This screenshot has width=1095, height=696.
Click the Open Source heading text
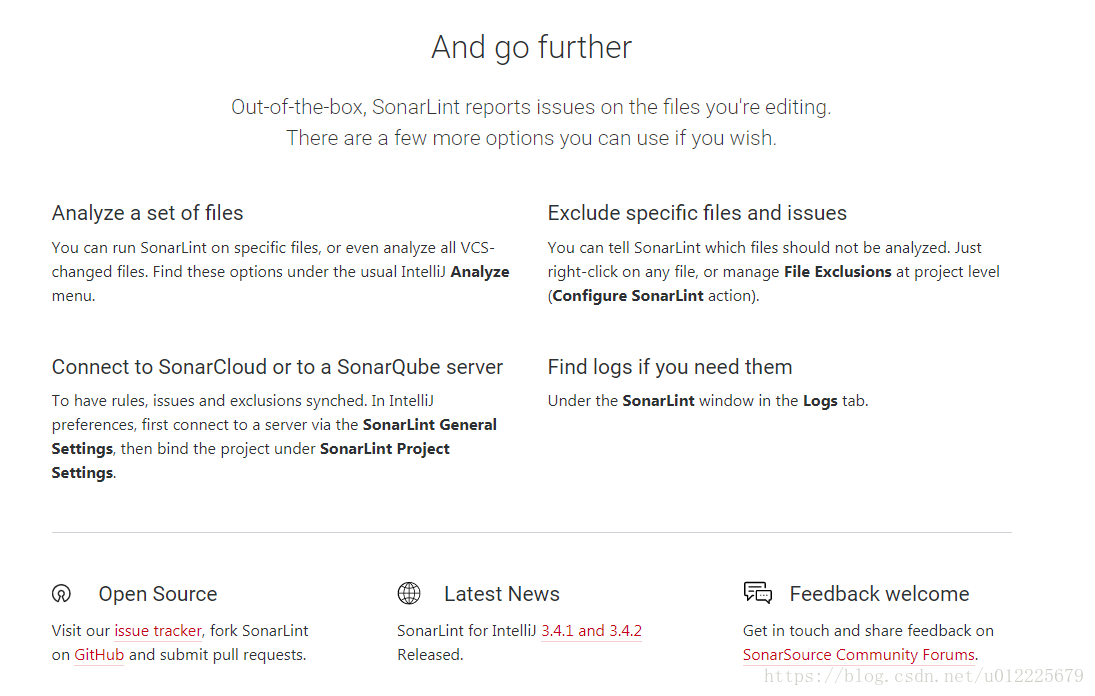(x=158, y=594)
